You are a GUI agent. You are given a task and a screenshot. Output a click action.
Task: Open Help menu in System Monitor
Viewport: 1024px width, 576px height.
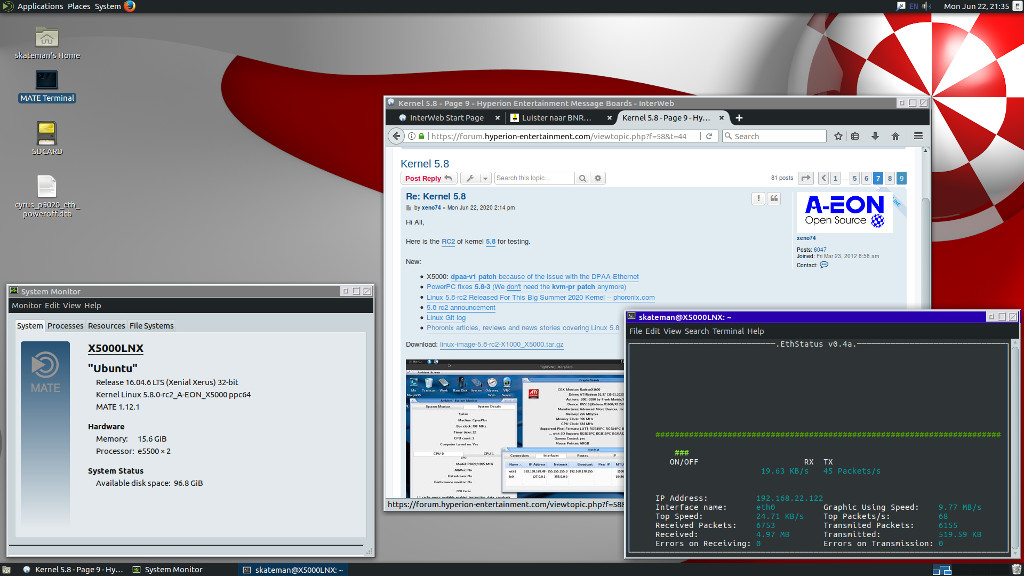[93, 305]
